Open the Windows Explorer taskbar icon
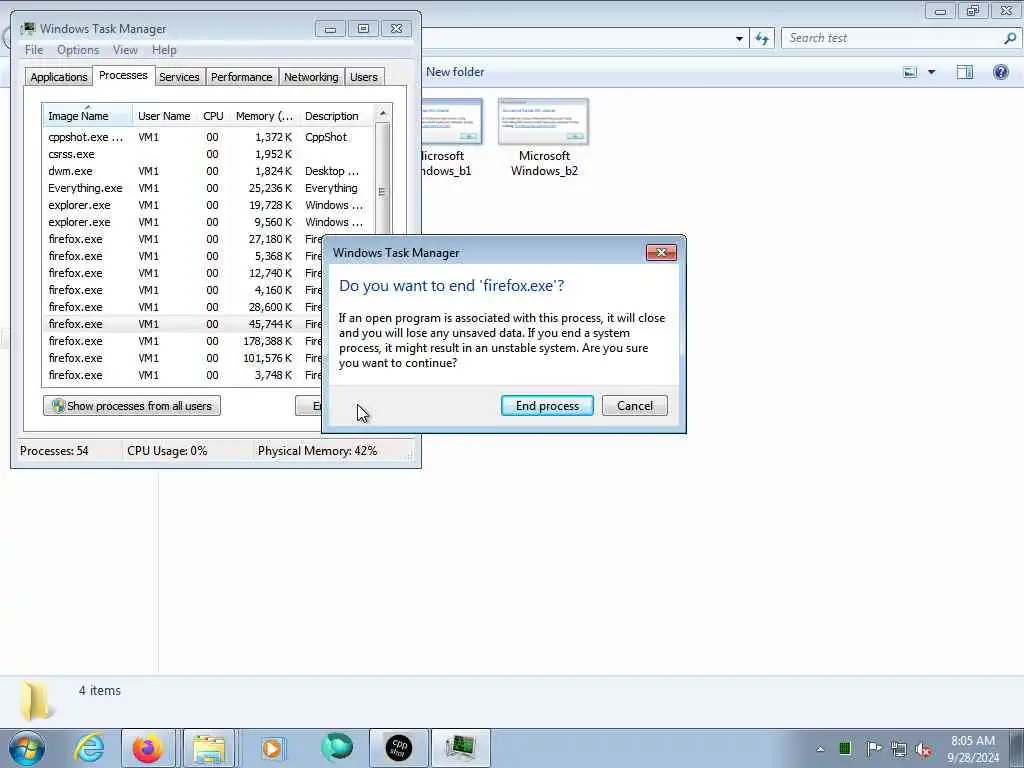 point(209,748)
